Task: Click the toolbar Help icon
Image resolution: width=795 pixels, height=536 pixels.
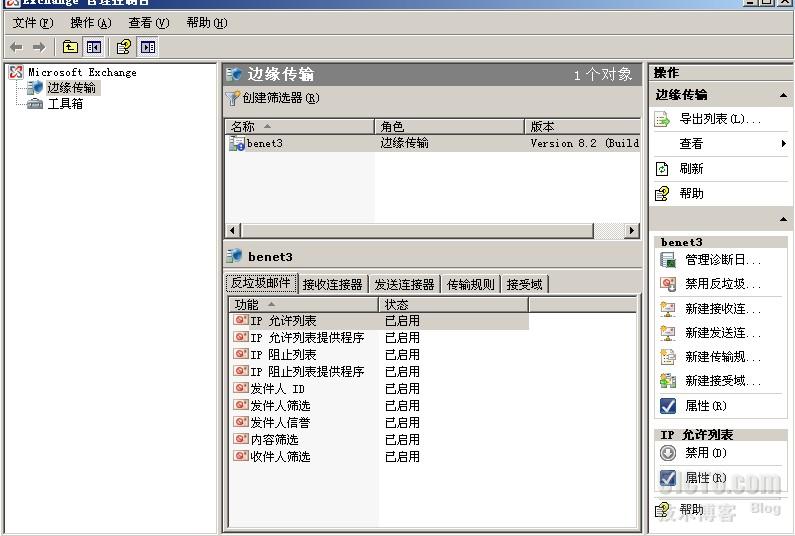Action: click(124, 47)
